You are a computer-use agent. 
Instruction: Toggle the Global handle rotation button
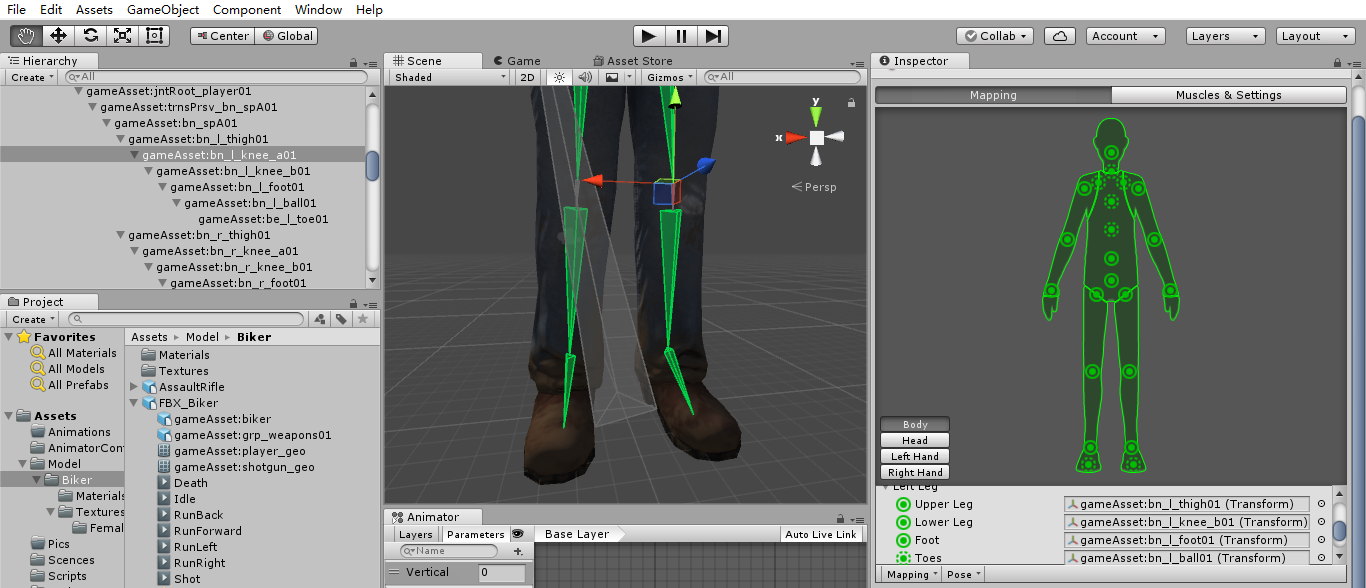pos(287,36)
